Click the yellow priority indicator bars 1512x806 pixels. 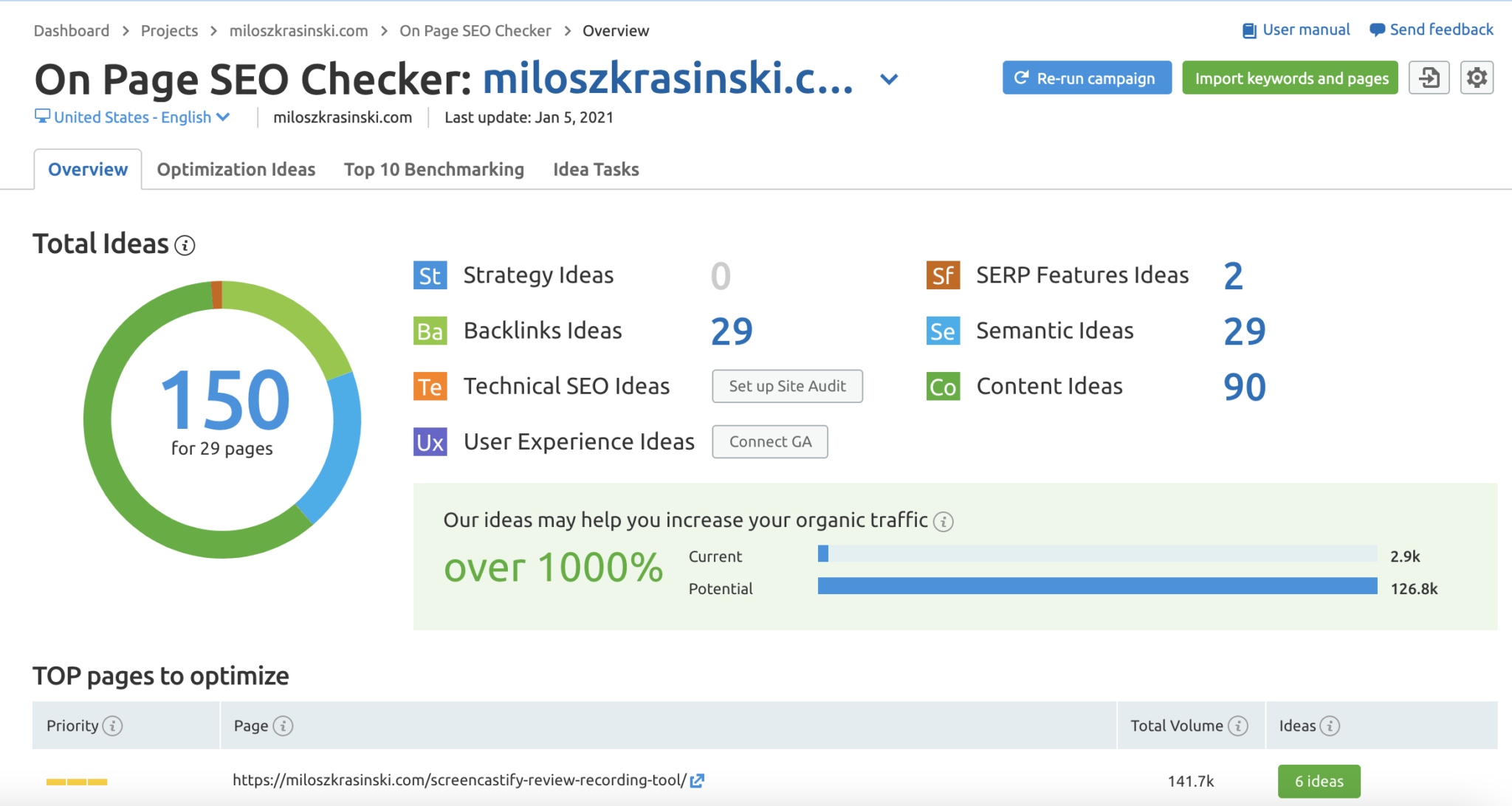click(x=77, y=782)
